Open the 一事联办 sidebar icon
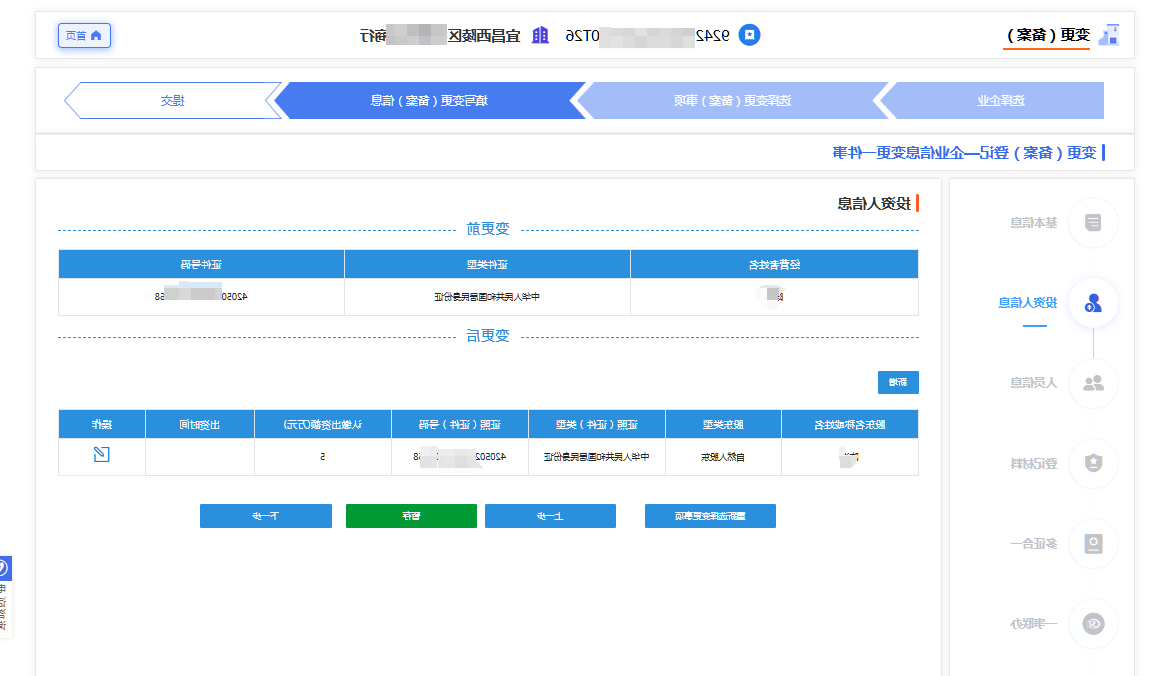Screen dimensions: 1163x676 tap(1093, 623)
